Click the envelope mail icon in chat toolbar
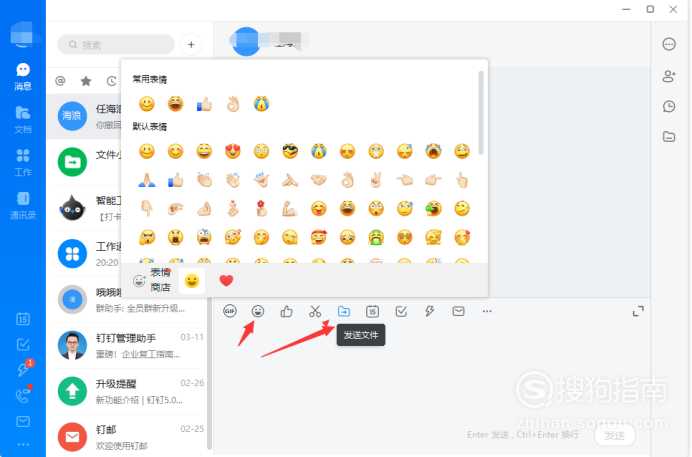 click(459, 311)
